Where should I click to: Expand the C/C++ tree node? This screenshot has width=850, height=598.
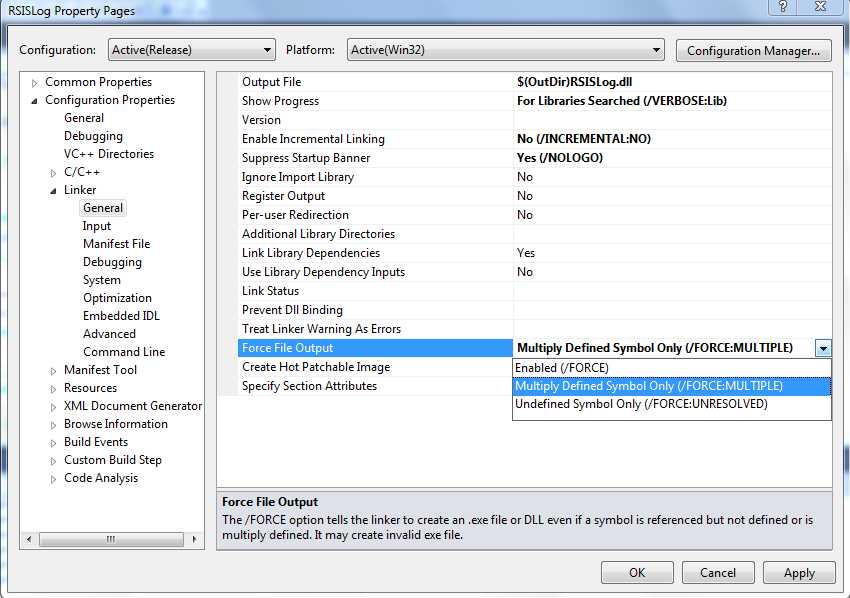[x=53, y=173]
